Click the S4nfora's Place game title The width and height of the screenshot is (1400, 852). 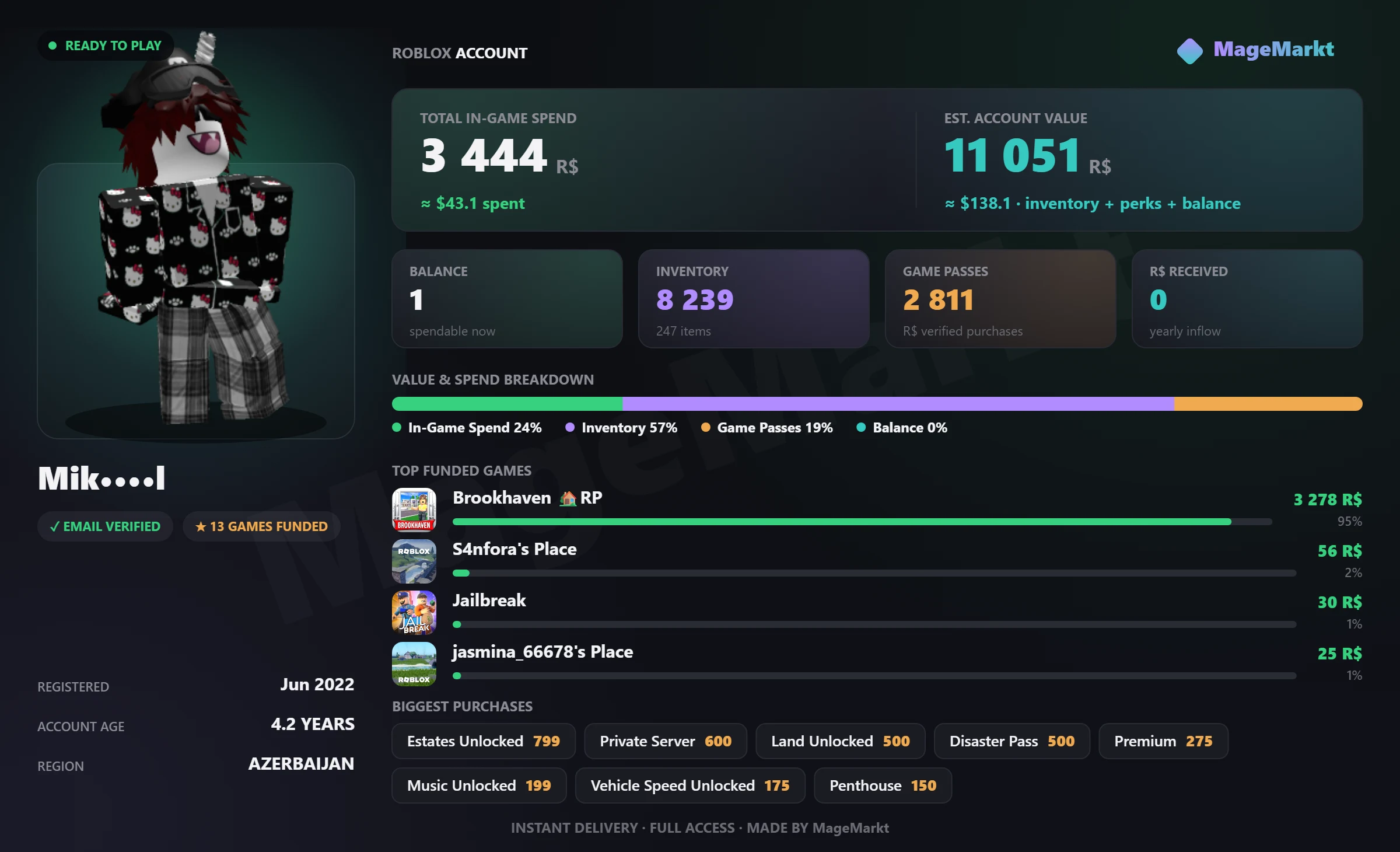tap(514, 549)
